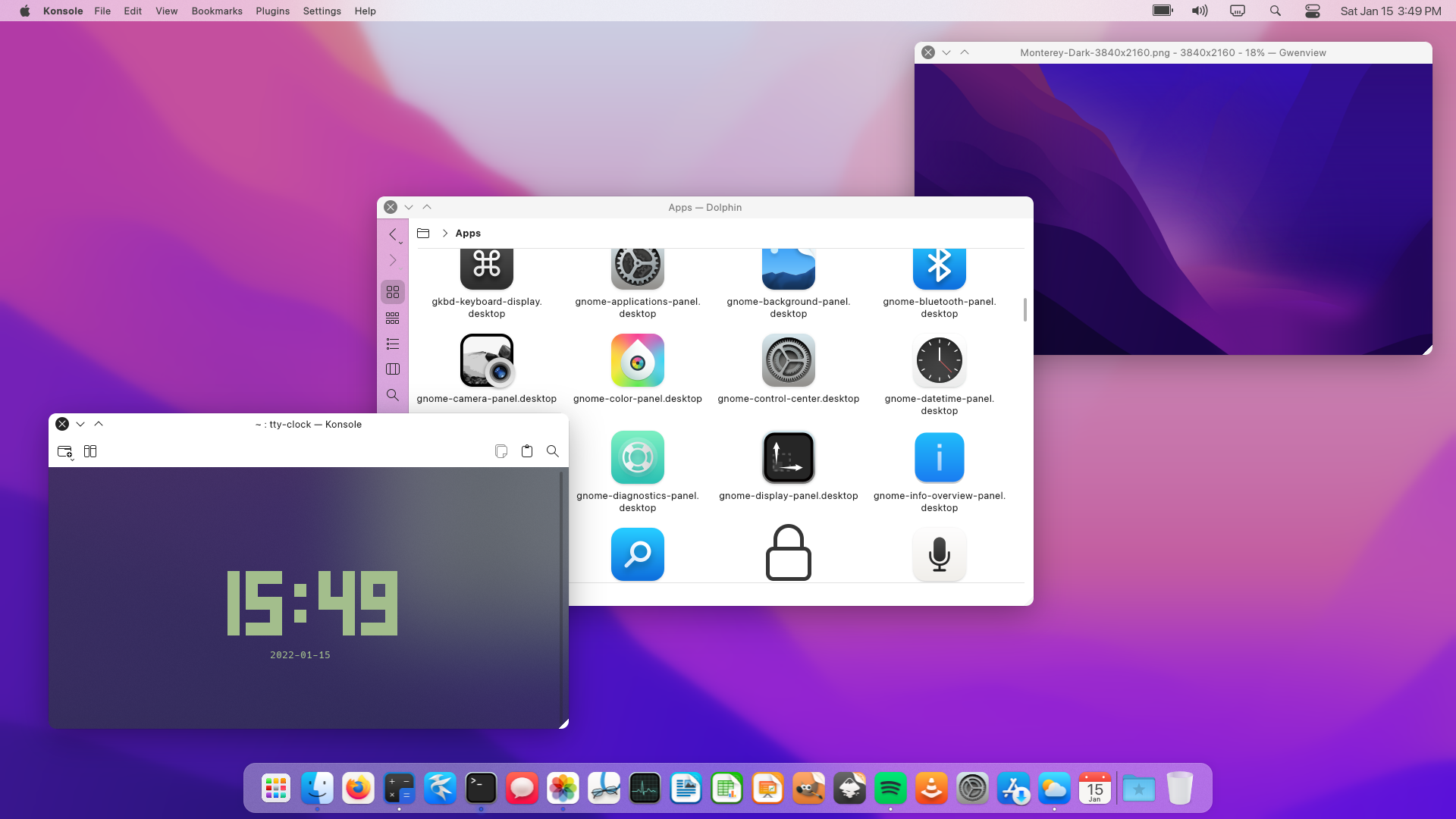Toggle Dolphin split view
The image size is (1456, 819).
[393, 369]
